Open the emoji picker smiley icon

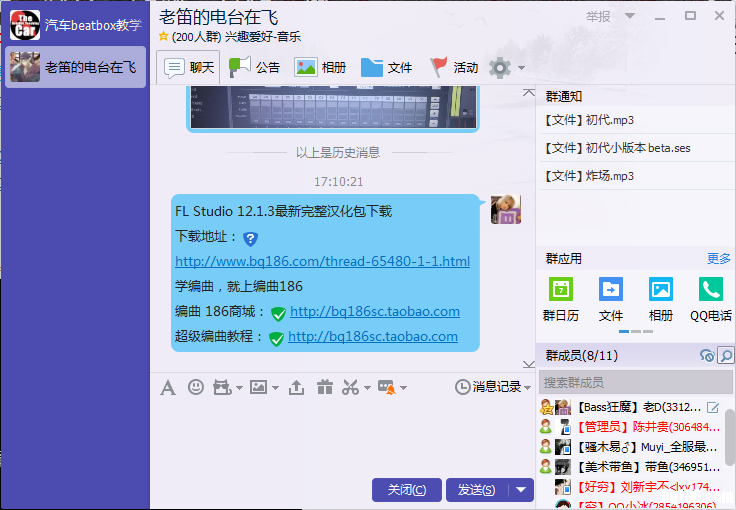[196, 387]
